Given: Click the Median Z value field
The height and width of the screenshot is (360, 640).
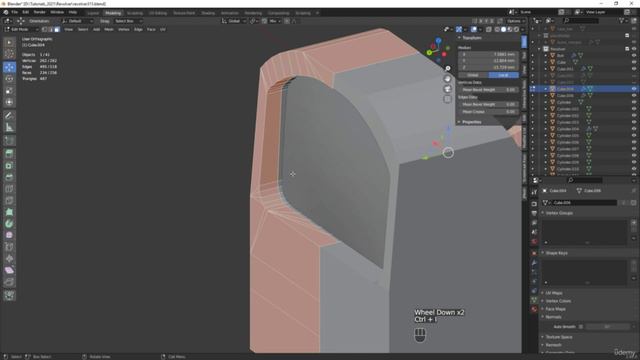Looking at the screenshot, I should pyautogui.click(x=489, y=67).
